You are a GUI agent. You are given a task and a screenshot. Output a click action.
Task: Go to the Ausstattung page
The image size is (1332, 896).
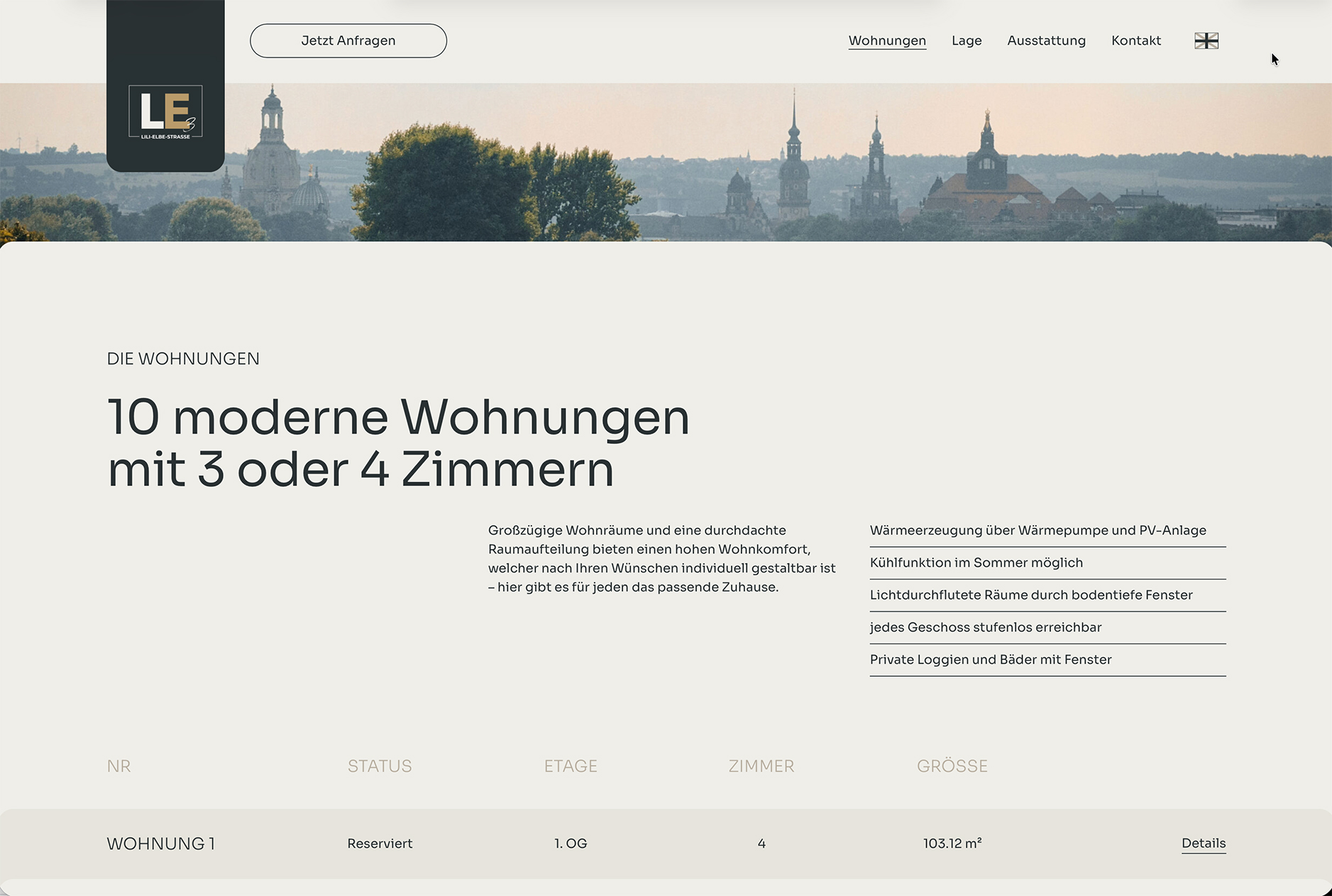point(1046,40)
